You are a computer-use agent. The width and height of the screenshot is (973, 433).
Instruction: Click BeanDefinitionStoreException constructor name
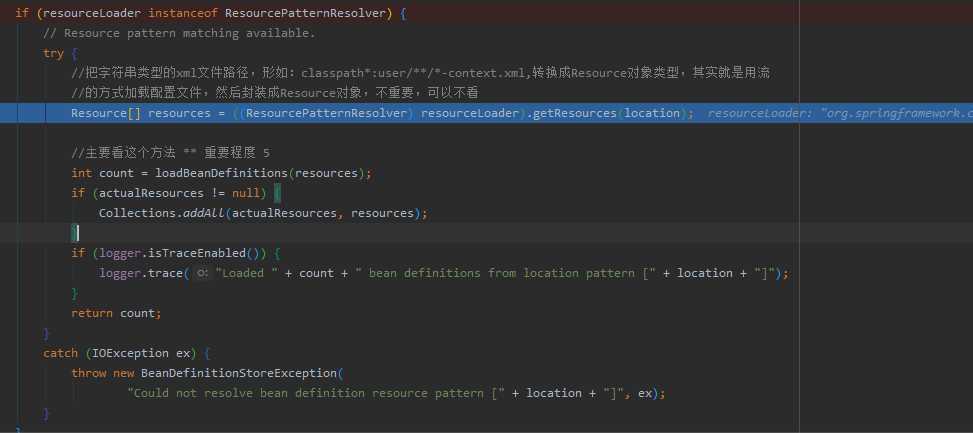[x=238, y=373]
